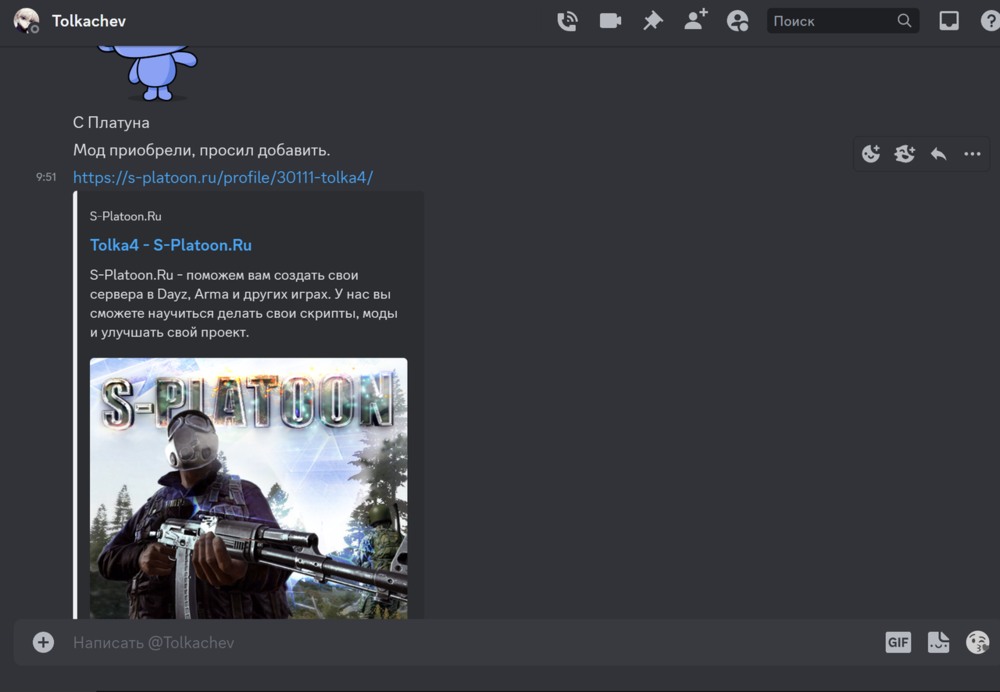Click the plus attachment button
1000x692 pixels.
click(x=43, y=642)
